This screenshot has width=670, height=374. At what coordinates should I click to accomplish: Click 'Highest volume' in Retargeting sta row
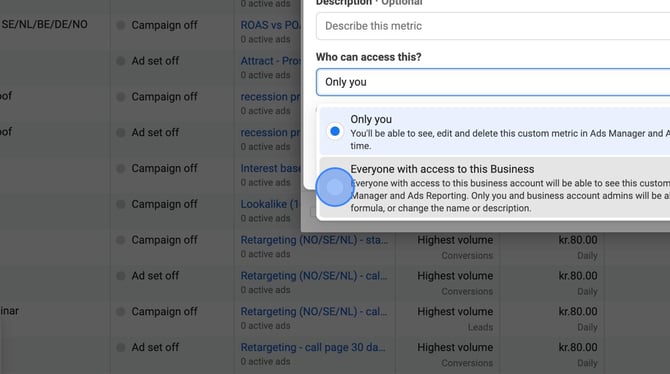click(x=455, y=240)
